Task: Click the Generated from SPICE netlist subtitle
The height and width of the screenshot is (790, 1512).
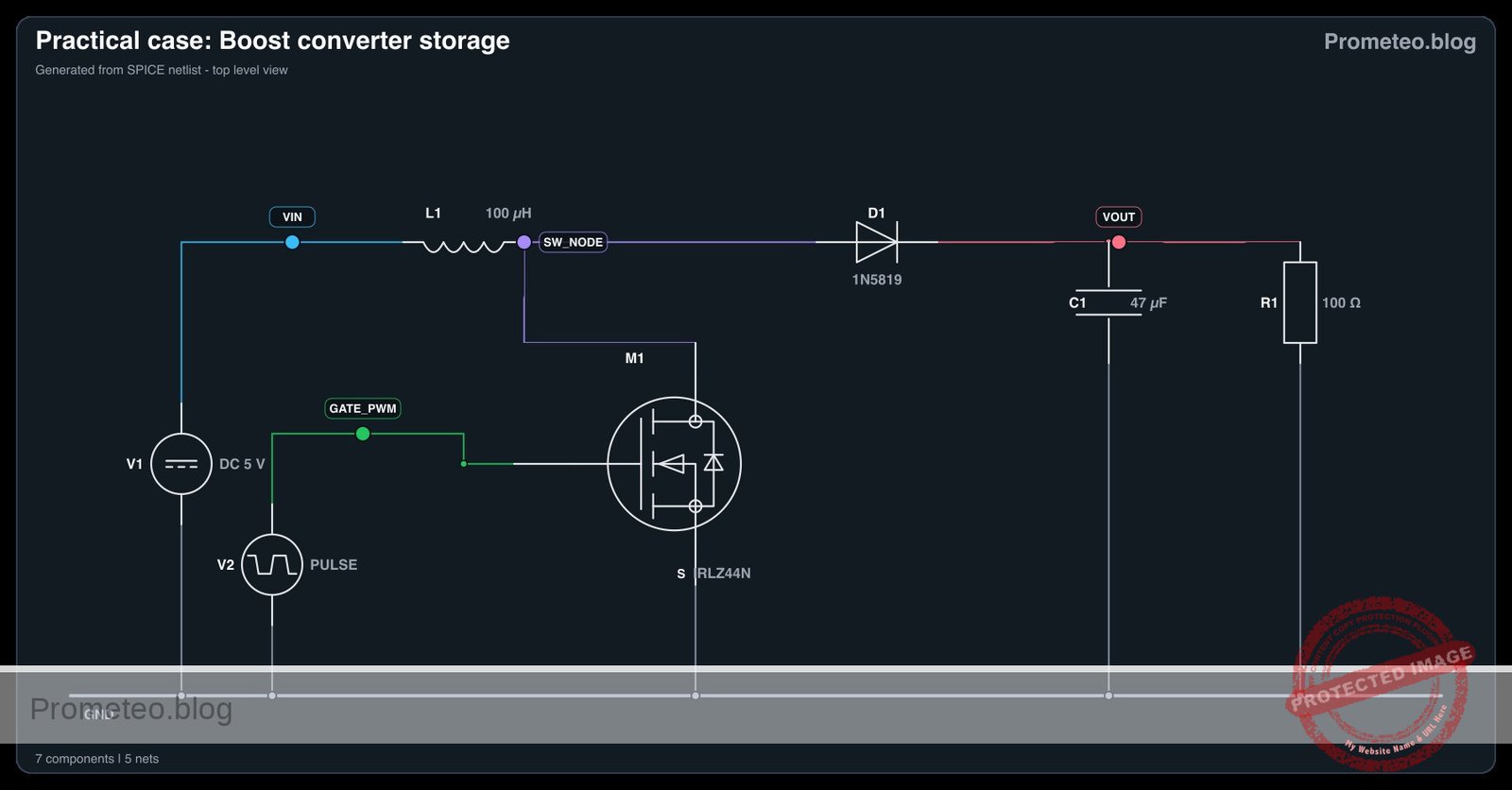Action: [x=162, y=70]
